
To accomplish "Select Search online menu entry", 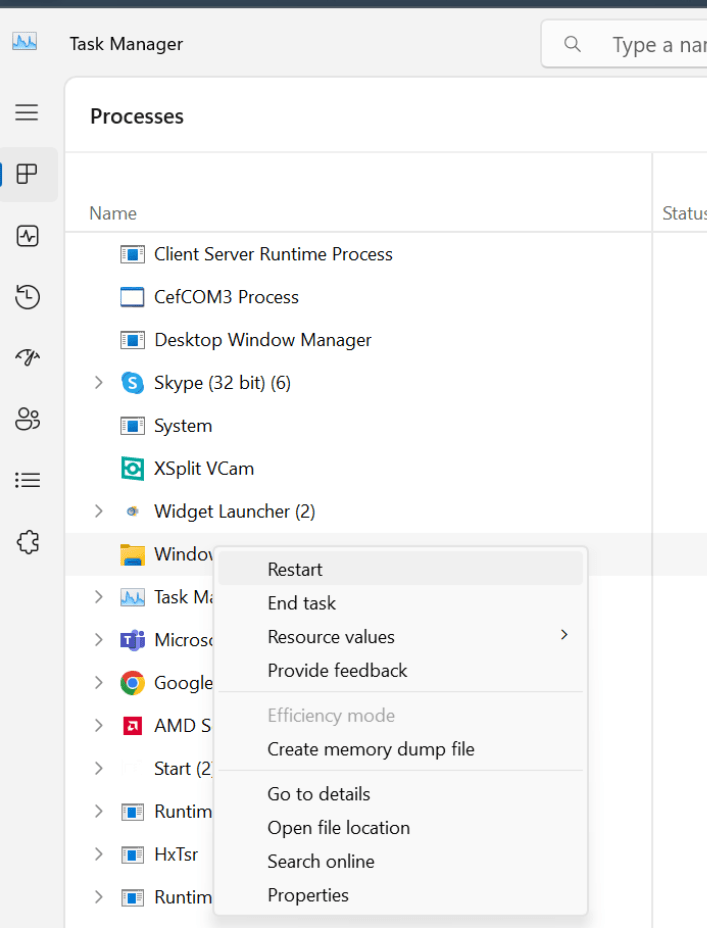I will click(x=401, y=862).
